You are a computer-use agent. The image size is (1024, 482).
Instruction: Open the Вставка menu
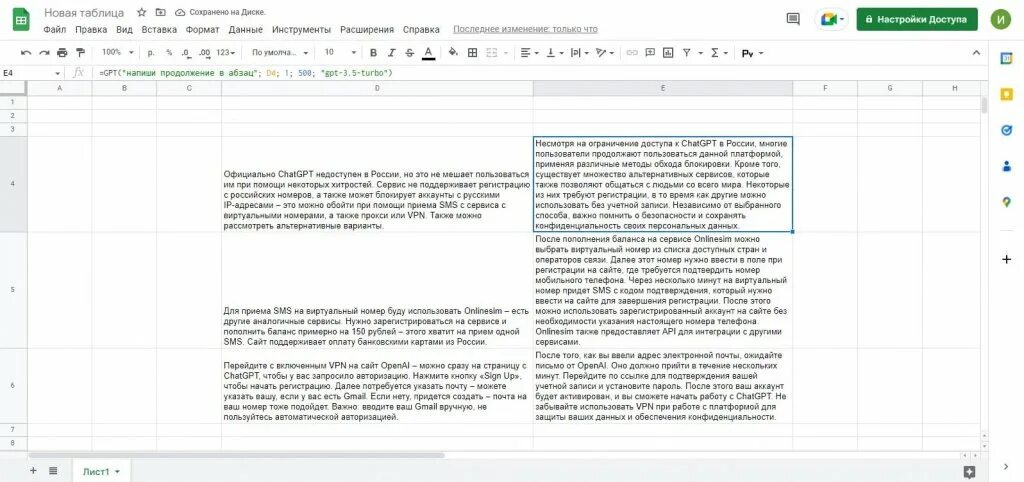click(159, 29)
